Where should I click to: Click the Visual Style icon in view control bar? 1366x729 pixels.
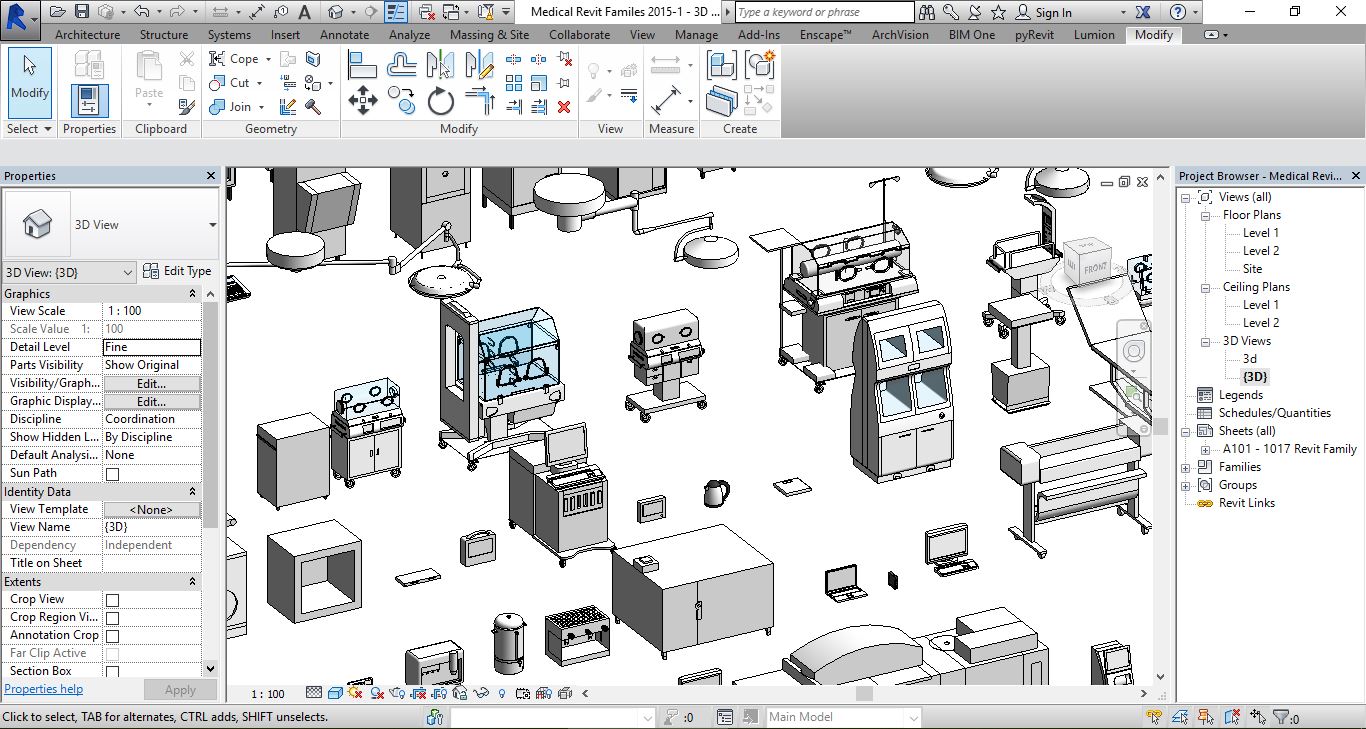335,693
